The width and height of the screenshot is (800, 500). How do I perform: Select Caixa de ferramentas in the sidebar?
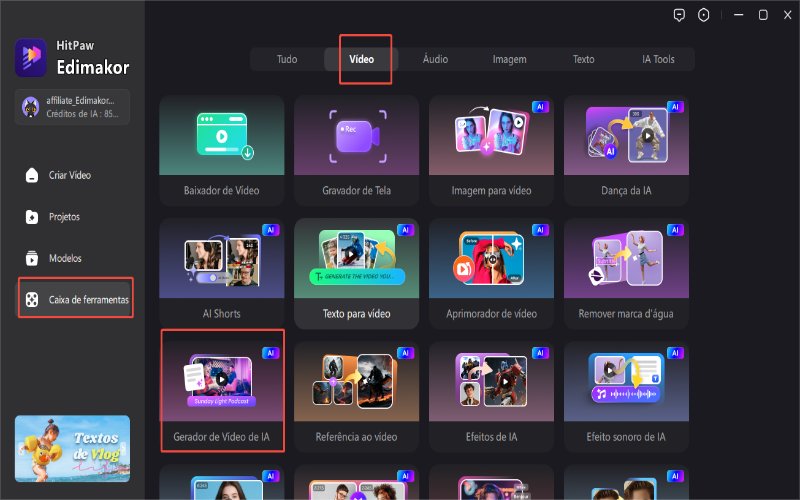[x=76, y=299]
